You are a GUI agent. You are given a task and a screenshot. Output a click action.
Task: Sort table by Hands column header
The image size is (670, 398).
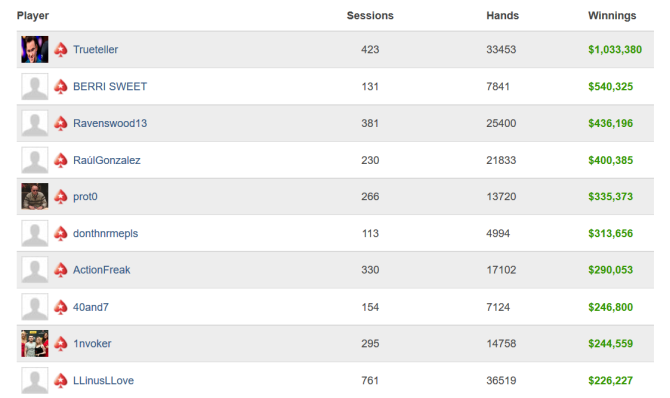502,16
